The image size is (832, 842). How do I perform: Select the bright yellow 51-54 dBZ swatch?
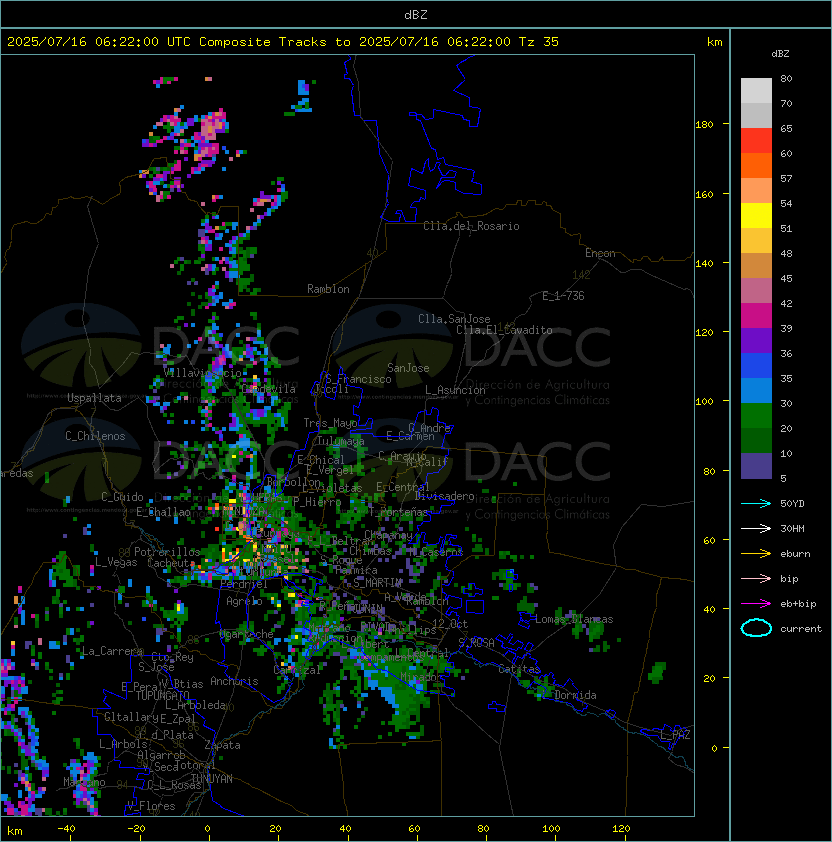click(x=756, y=215)
